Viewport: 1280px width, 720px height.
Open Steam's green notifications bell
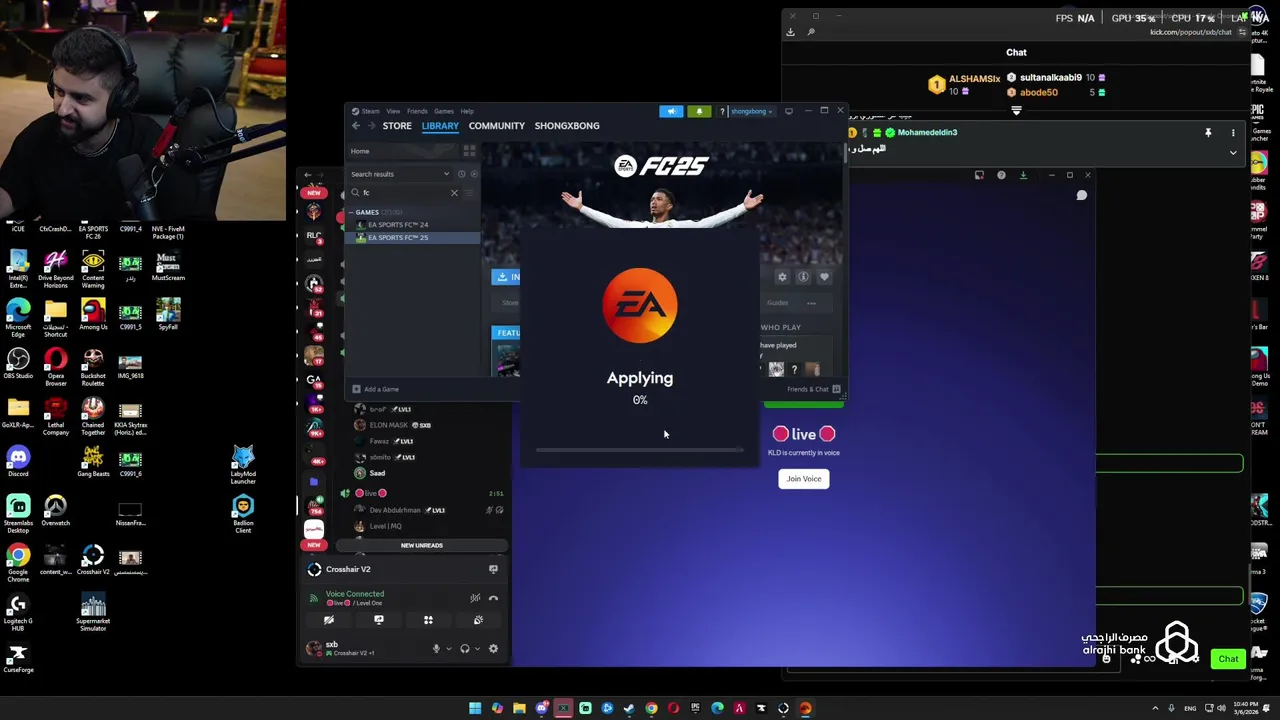click(x=699, y=111)
